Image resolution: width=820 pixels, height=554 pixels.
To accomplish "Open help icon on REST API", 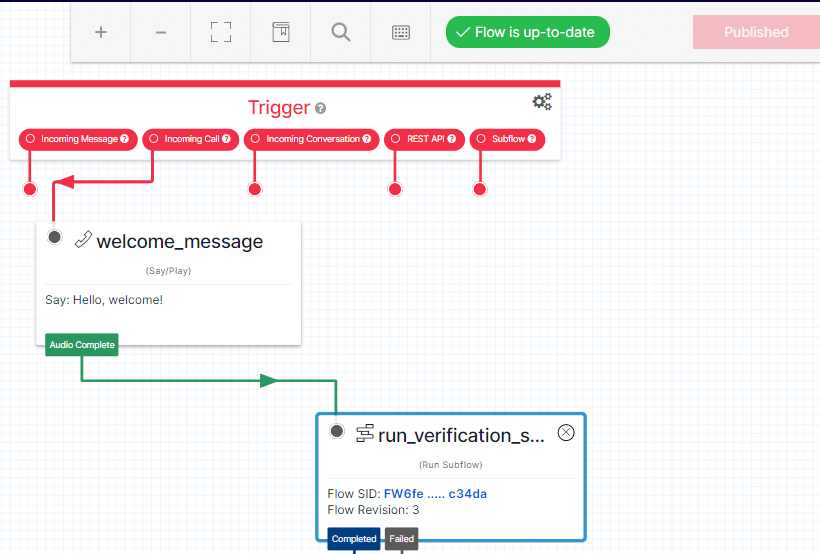I will pyautogui.click(x=452, y=139).
